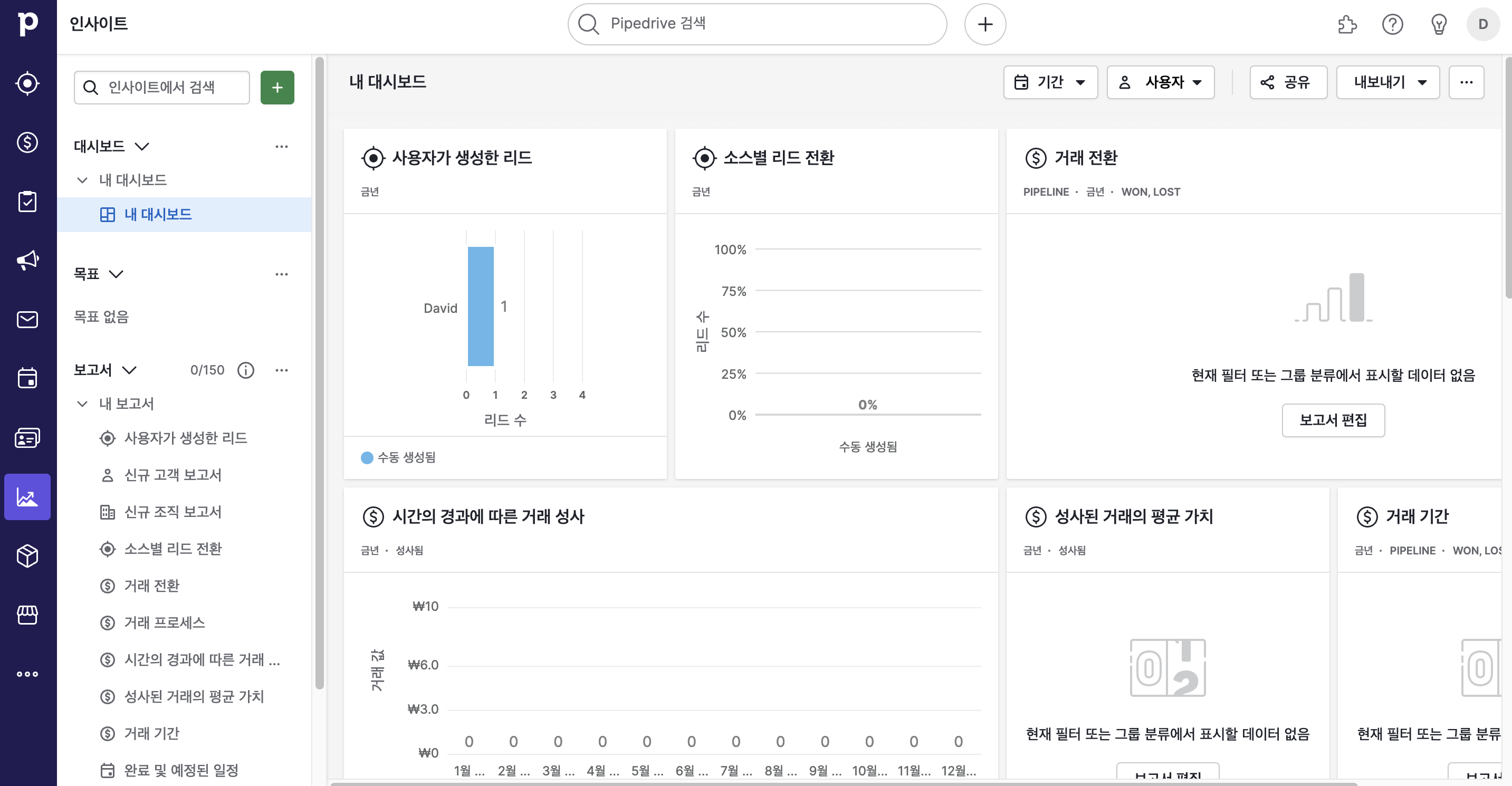The width and height of the screenshot is (1512, 786).
Task: Open Marketplace via the storefront sidebar icon
Action: coord(27,615)
